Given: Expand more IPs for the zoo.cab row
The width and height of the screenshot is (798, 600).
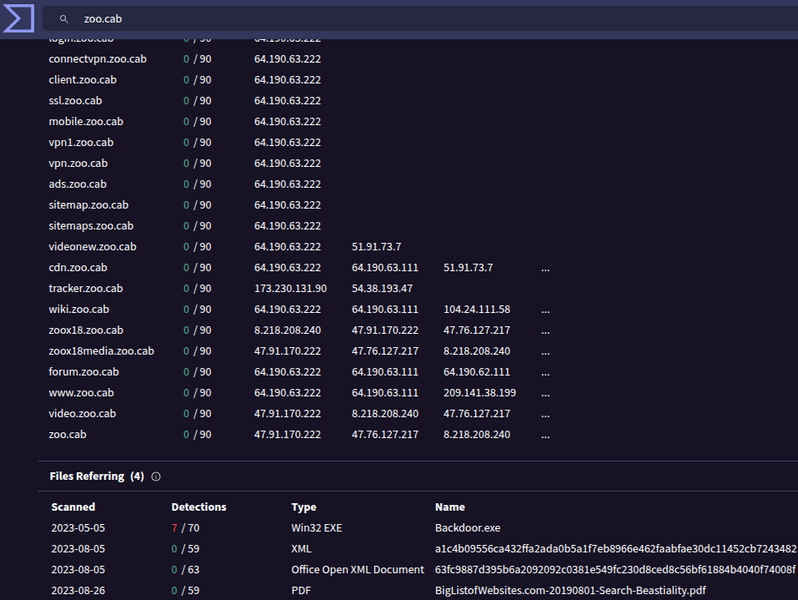Looking at the screenshot, I should click(x=545, y=435).
